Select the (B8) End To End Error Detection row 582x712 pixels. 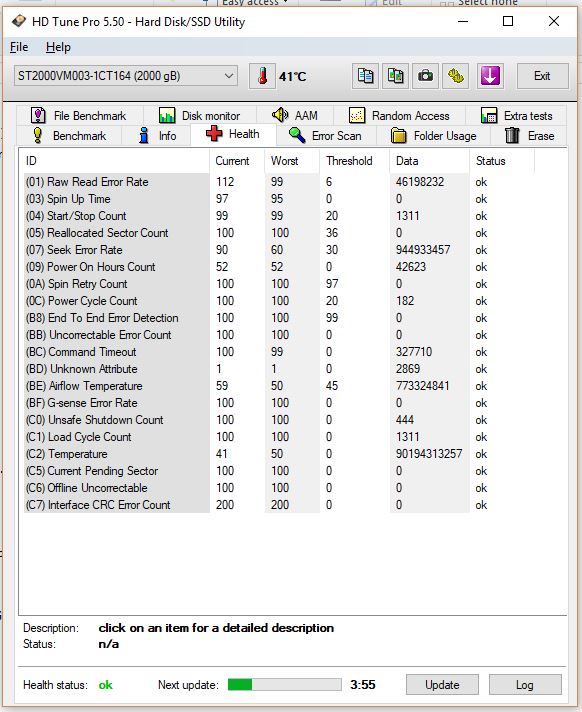279,318
